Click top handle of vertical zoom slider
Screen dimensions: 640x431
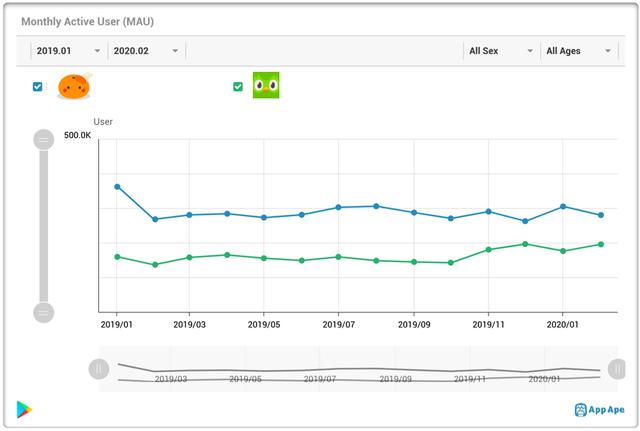43,140
